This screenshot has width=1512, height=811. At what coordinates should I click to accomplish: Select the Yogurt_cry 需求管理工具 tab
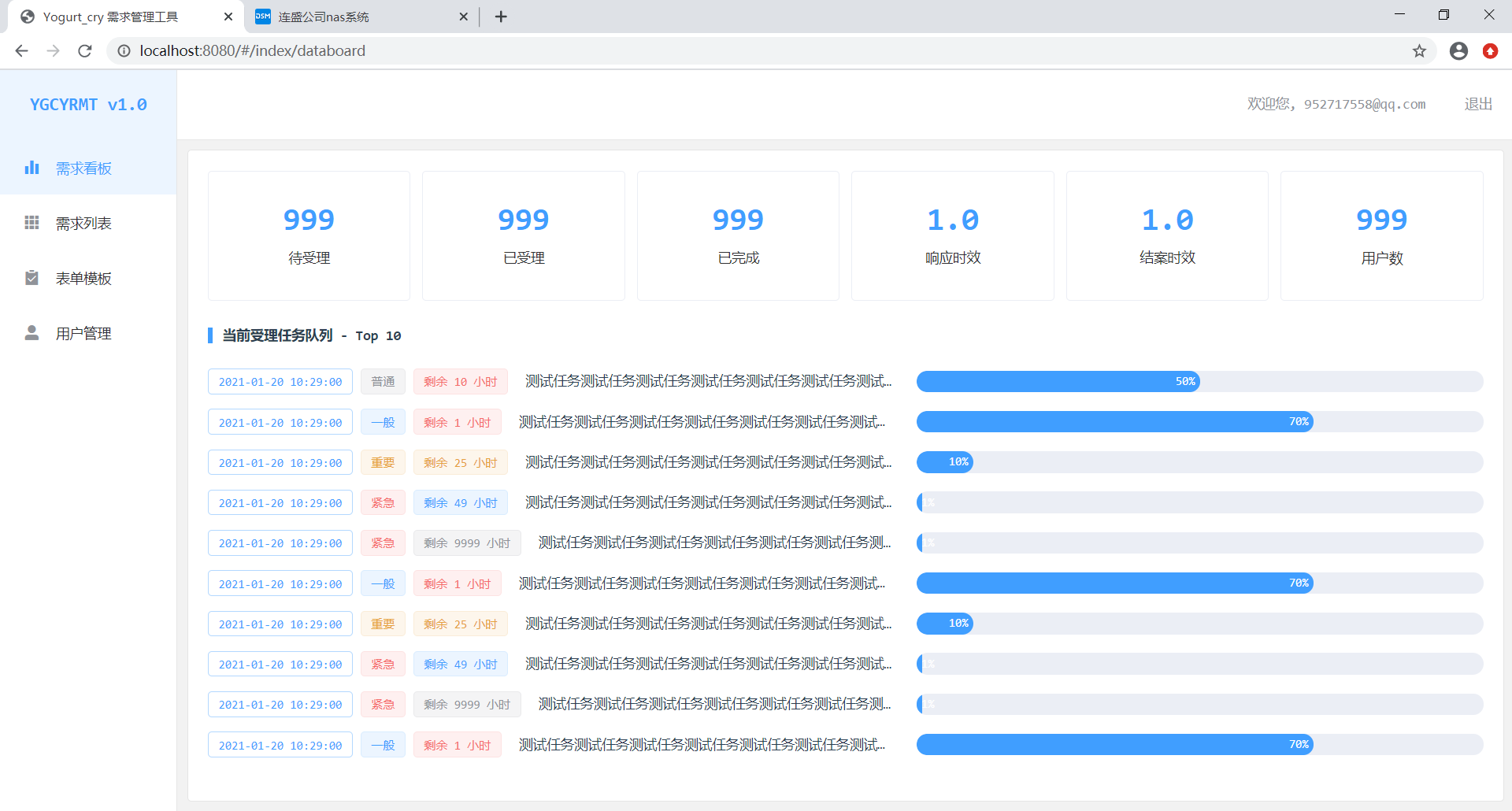point(126,17)
